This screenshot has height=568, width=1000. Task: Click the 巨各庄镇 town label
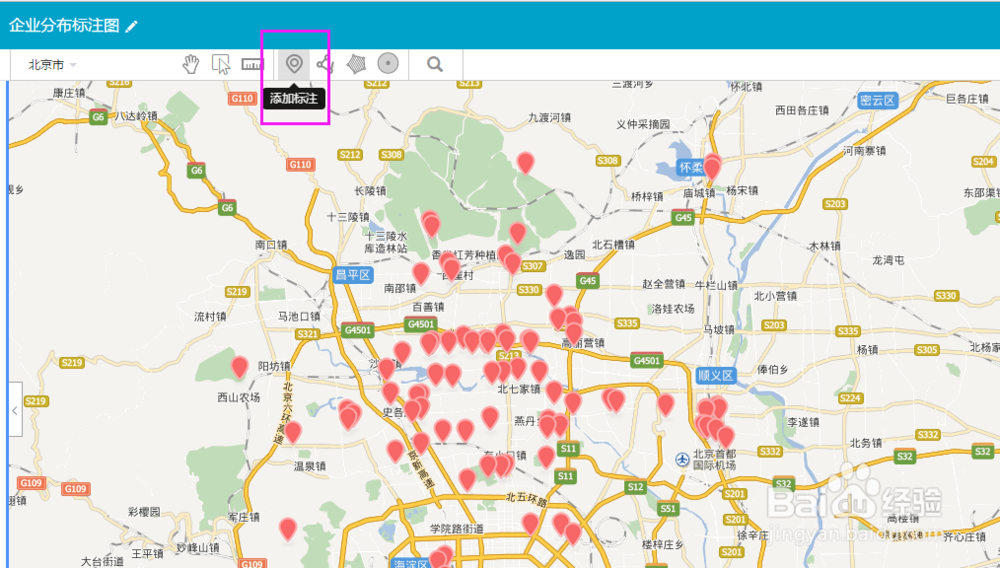coord(967,99)
